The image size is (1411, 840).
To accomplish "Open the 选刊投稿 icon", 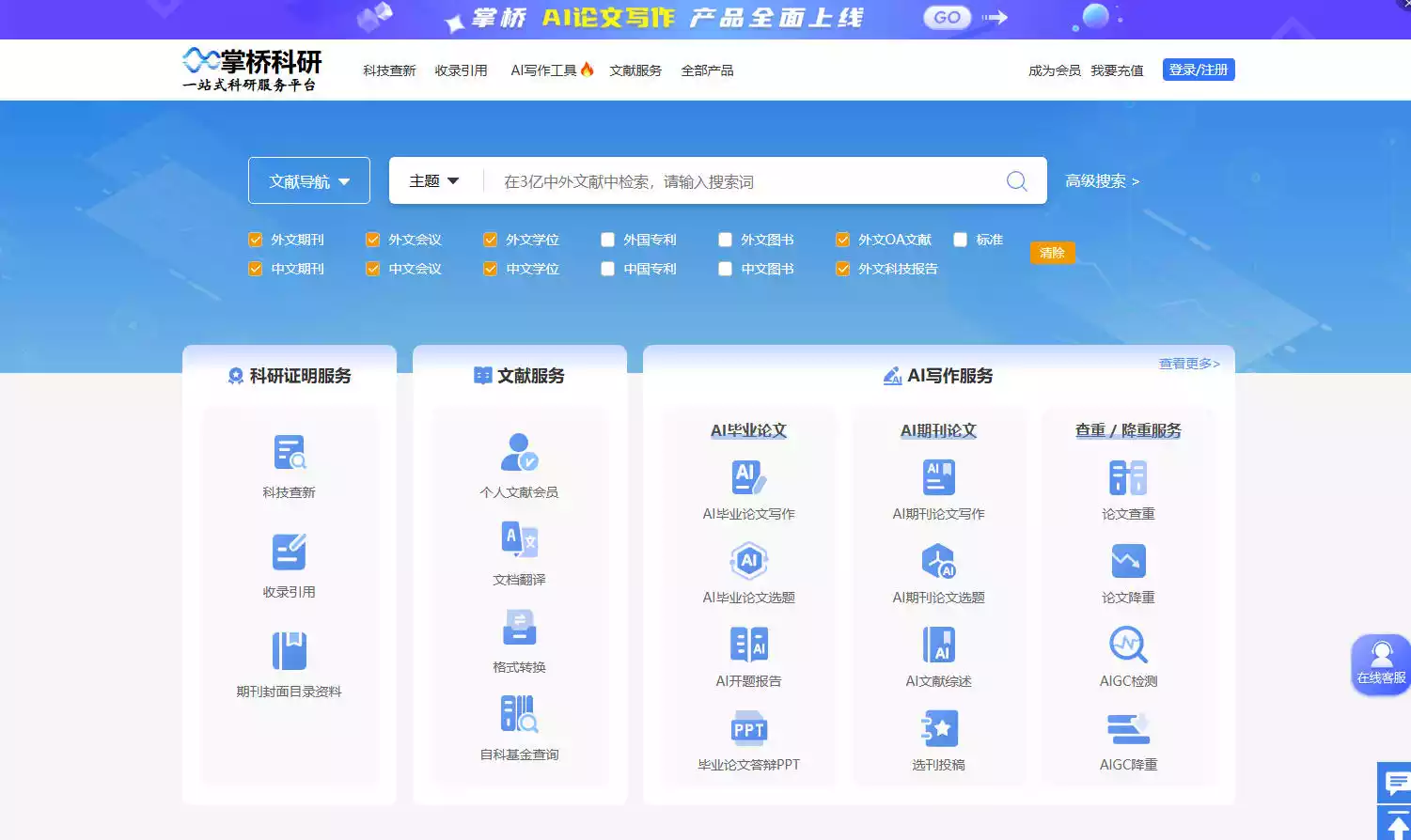I will [x=939, y=728].
